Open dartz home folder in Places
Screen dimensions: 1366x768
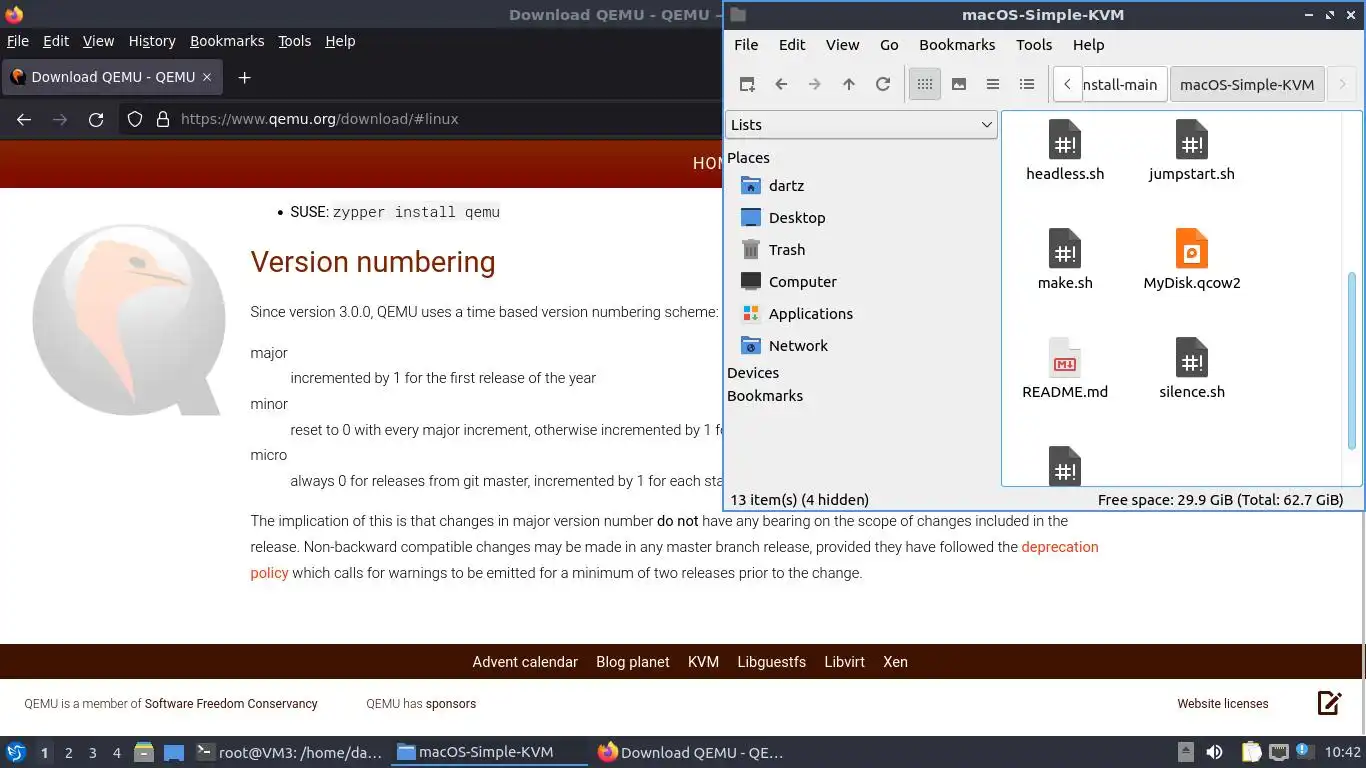tap(786, 186)
